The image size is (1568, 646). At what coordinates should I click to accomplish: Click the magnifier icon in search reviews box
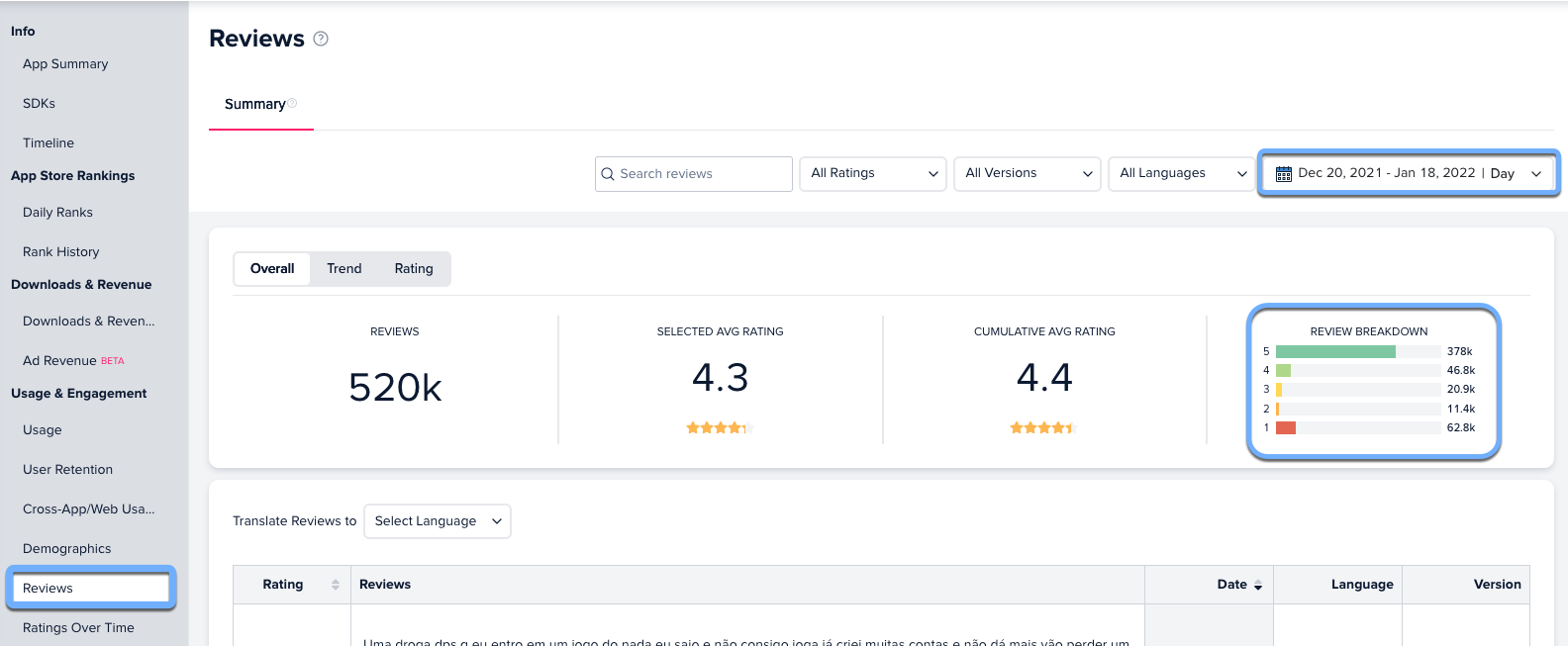coord(609,174)
